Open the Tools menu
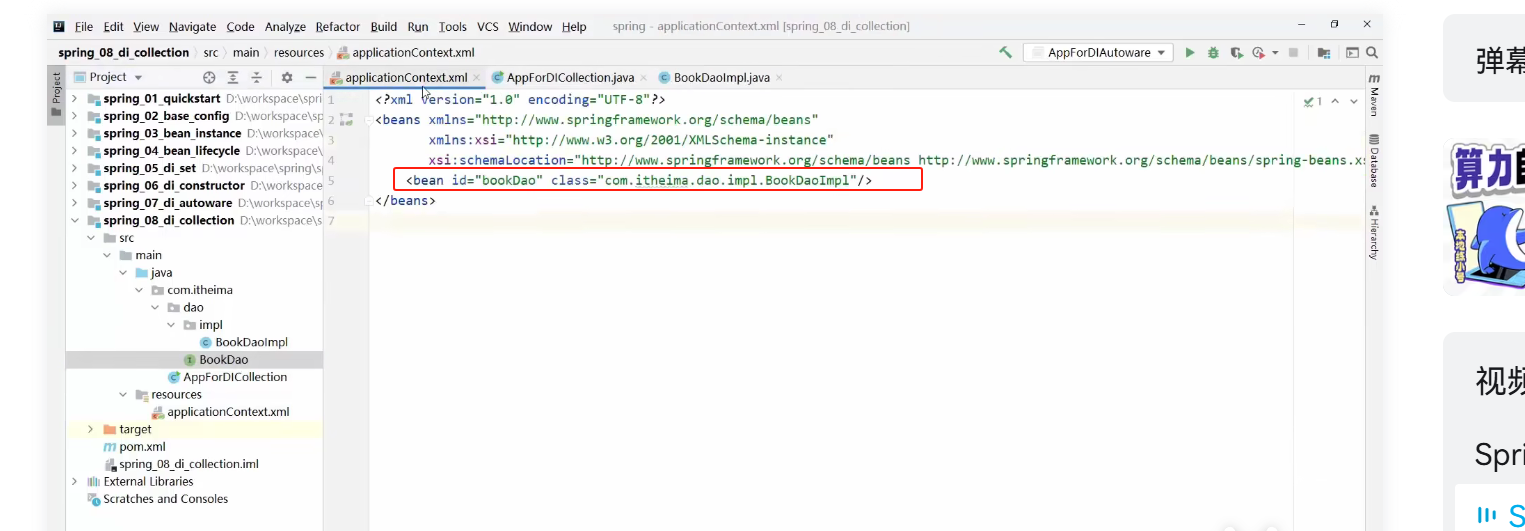The width and height of the screenshot is (1525, 531). click(452, 27)
